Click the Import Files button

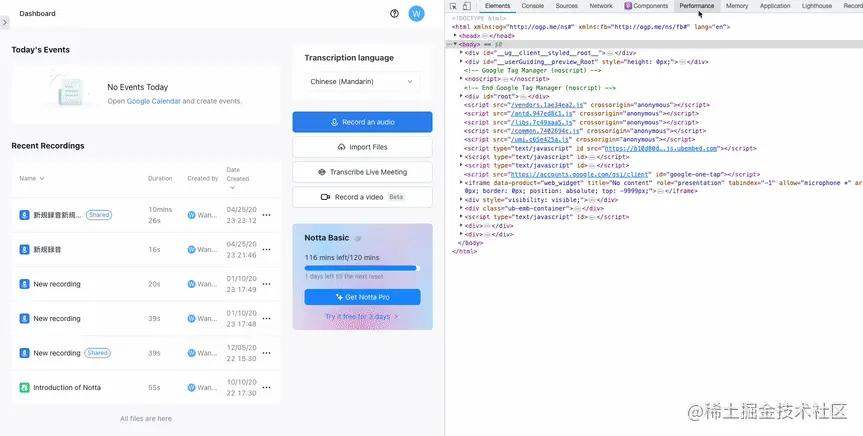pos(362,147)
